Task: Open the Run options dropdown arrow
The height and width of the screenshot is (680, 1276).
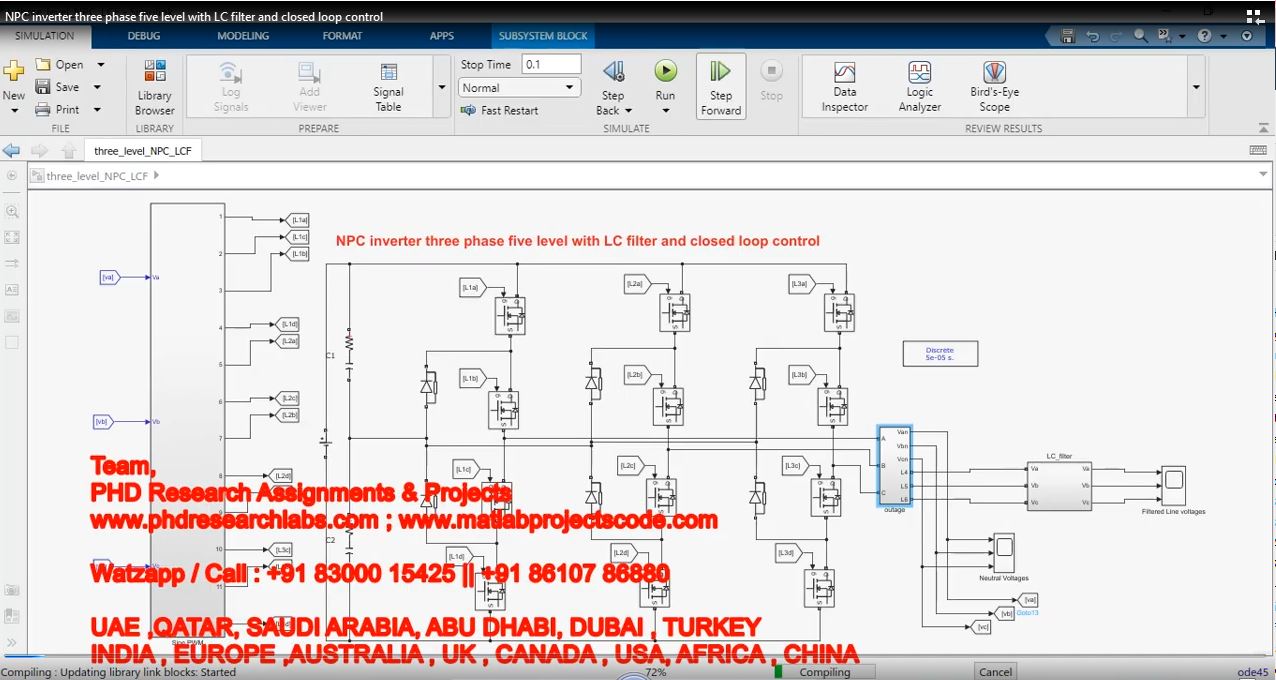Action: click(x=666, y=110)
